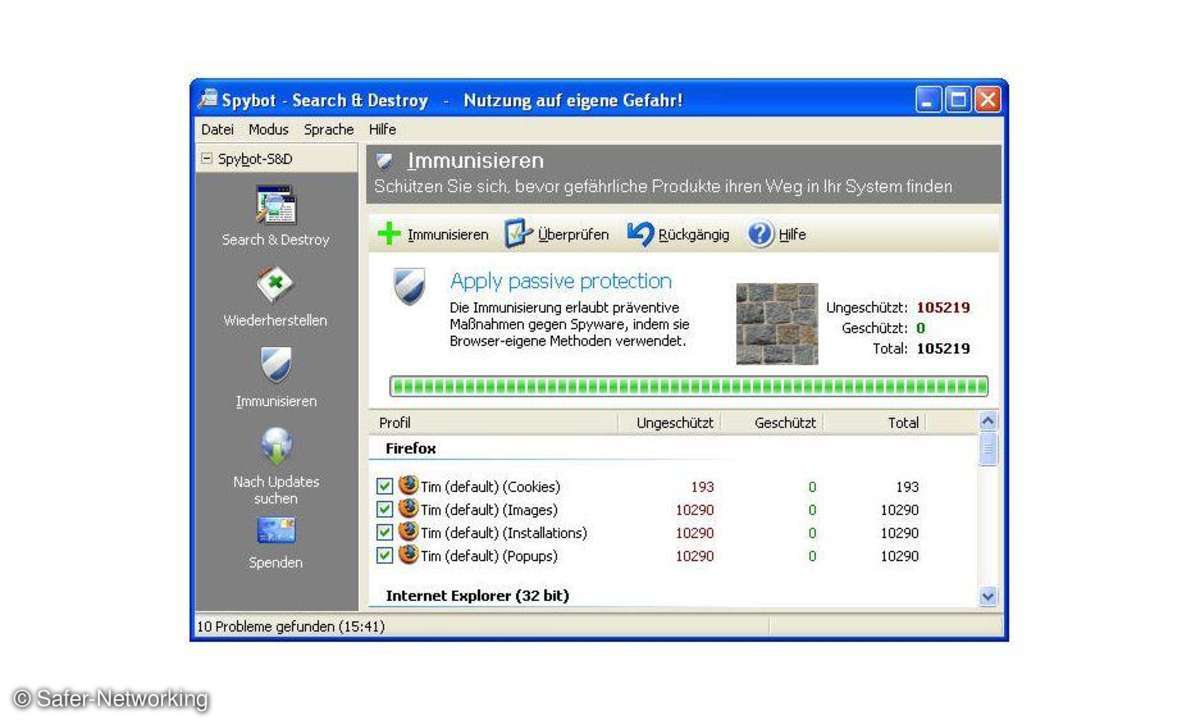
Task: Click Total value 10290 in Popups row
Action: tap(900, 556)
